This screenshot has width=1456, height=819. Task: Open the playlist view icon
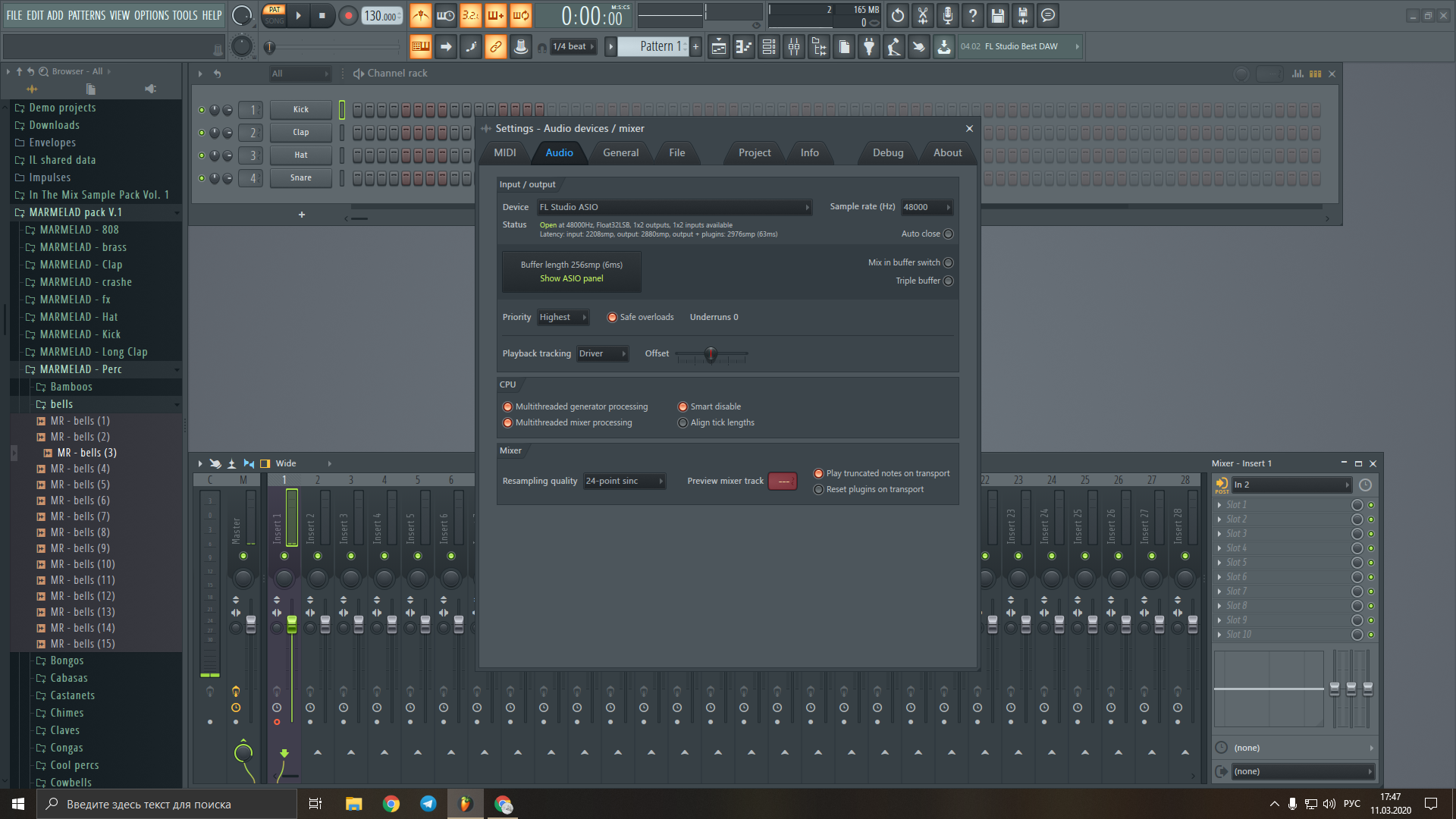[x=719, y=47]
